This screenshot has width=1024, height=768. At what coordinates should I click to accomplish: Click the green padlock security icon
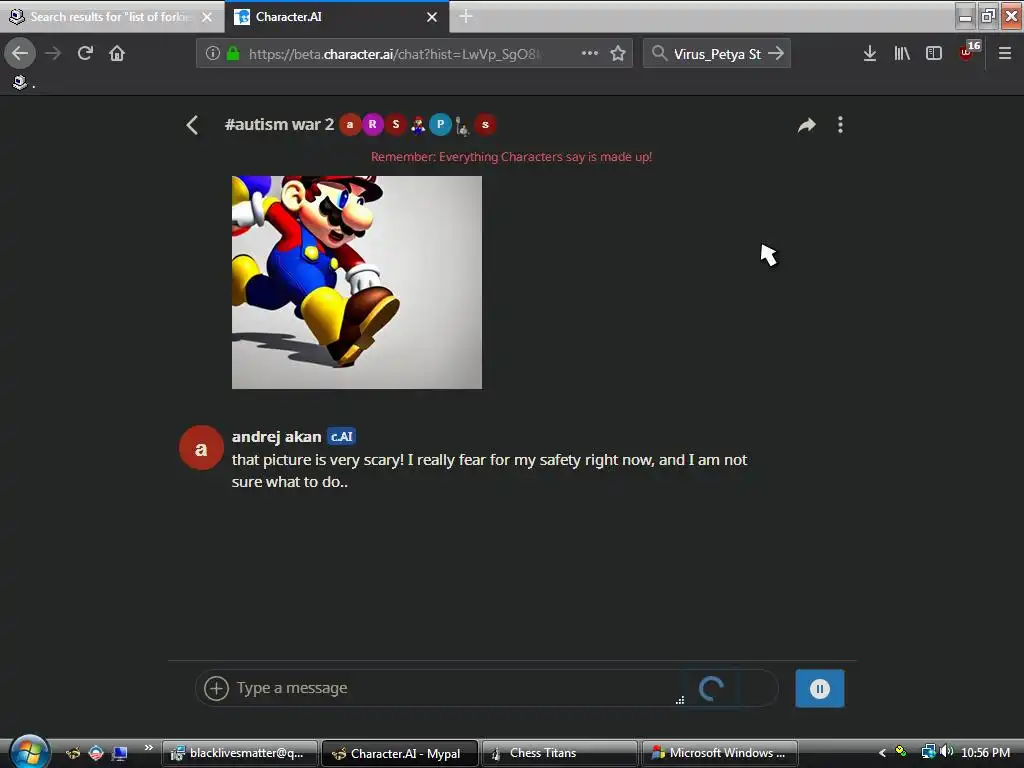point(232,54)
